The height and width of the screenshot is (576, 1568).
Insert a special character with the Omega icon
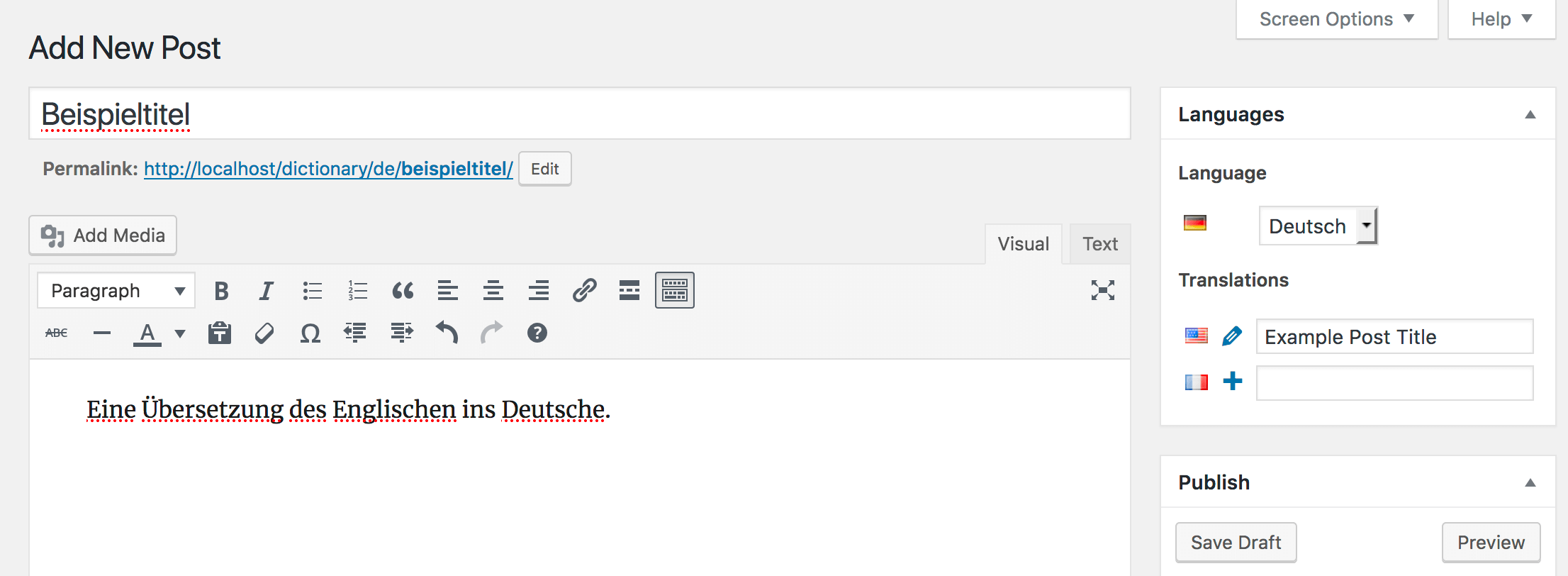[310, 333]
